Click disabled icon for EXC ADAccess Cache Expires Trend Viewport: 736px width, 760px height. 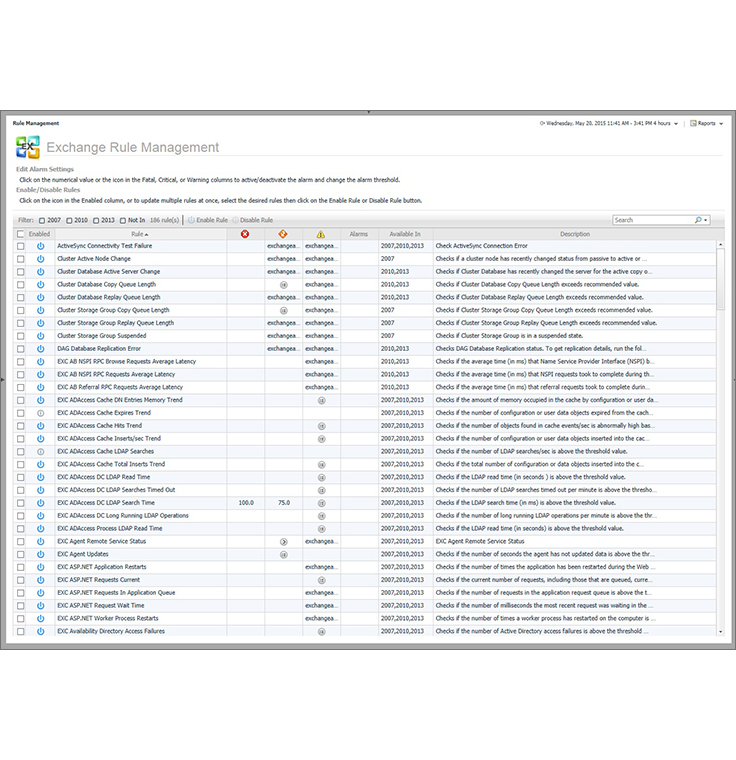click(x=41, y=413)
